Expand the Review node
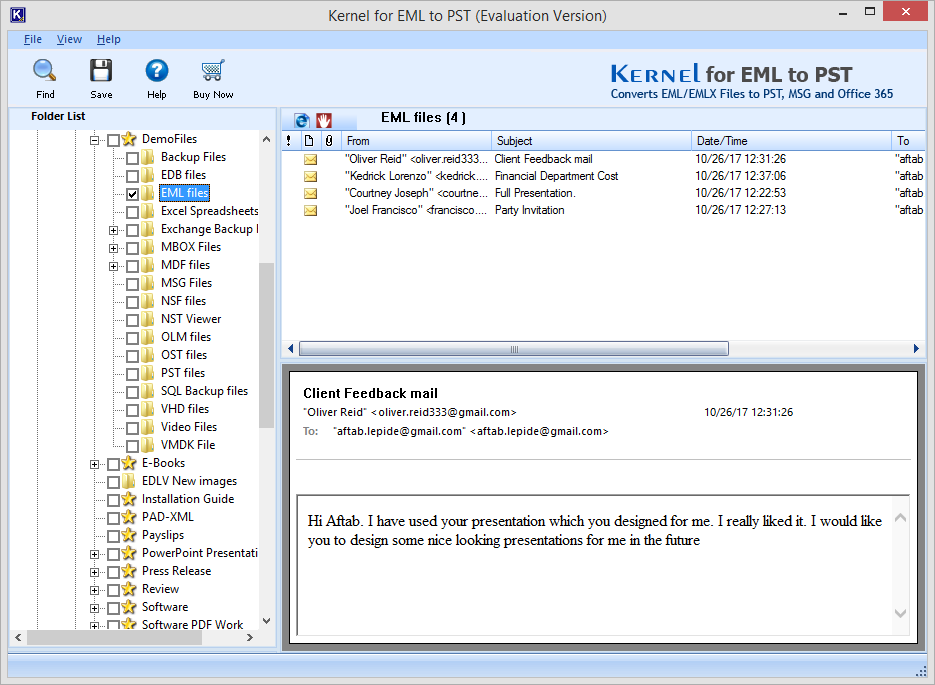 [94, 590]
